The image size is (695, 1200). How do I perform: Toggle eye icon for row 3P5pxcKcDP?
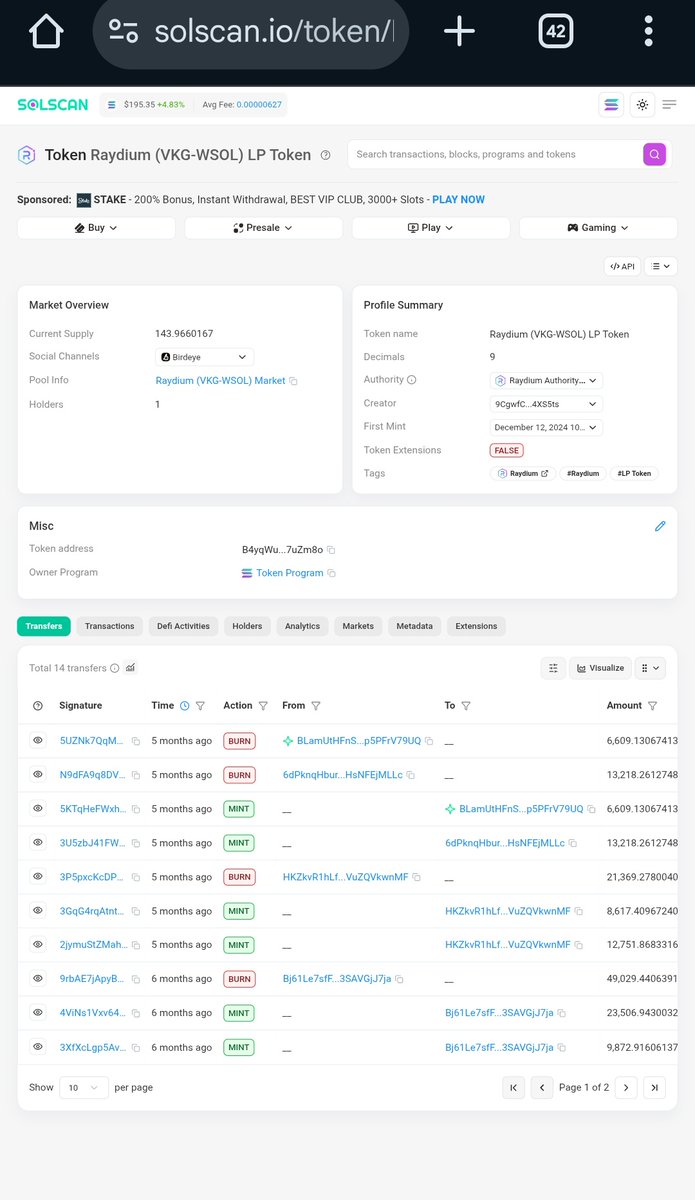38,877
